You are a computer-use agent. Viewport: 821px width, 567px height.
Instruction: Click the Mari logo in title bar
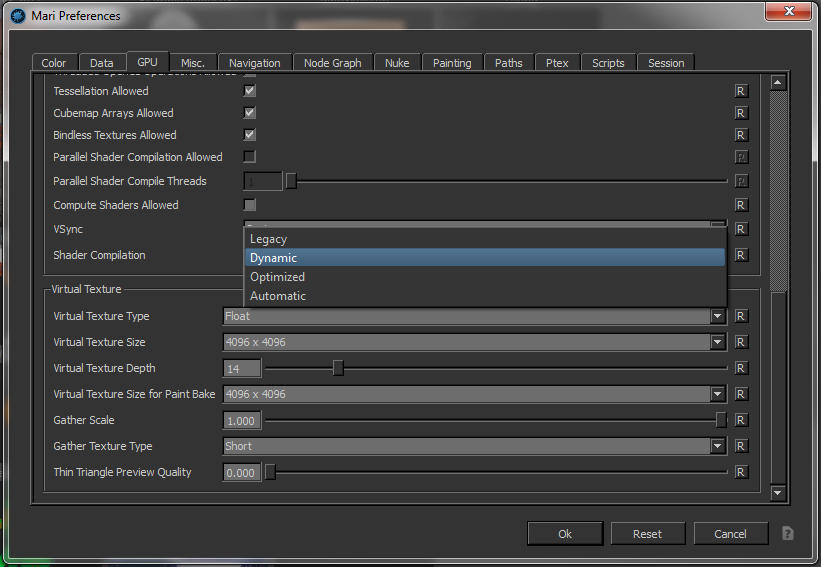click(x=18, y=16)
